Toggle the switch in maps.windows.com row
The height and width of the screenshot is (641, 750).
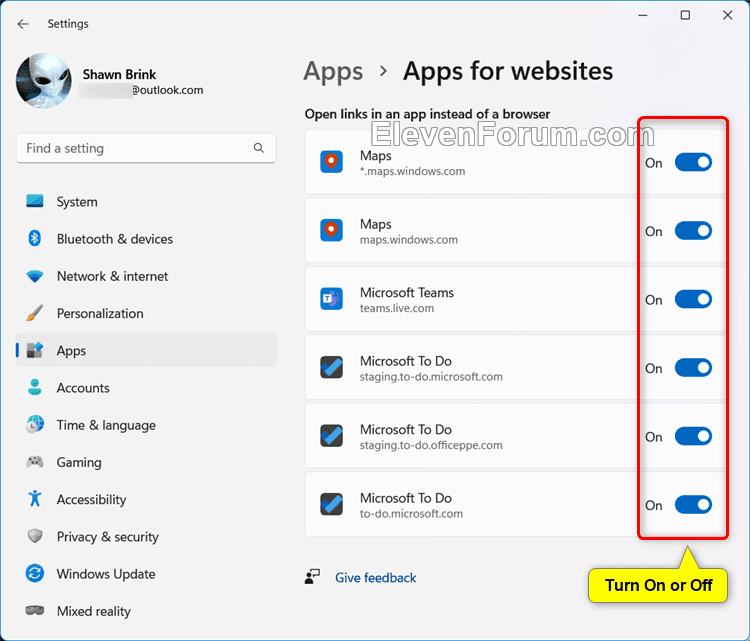(693, 231)
